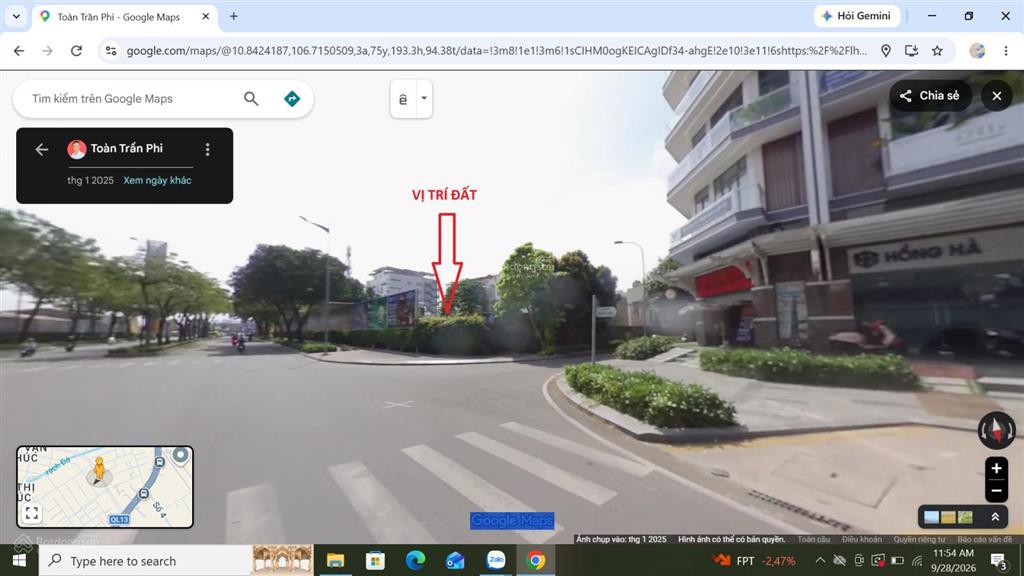Click the ê input tools button
The height and width of the screenshot is (576, 1024).
tap(403, 99)
